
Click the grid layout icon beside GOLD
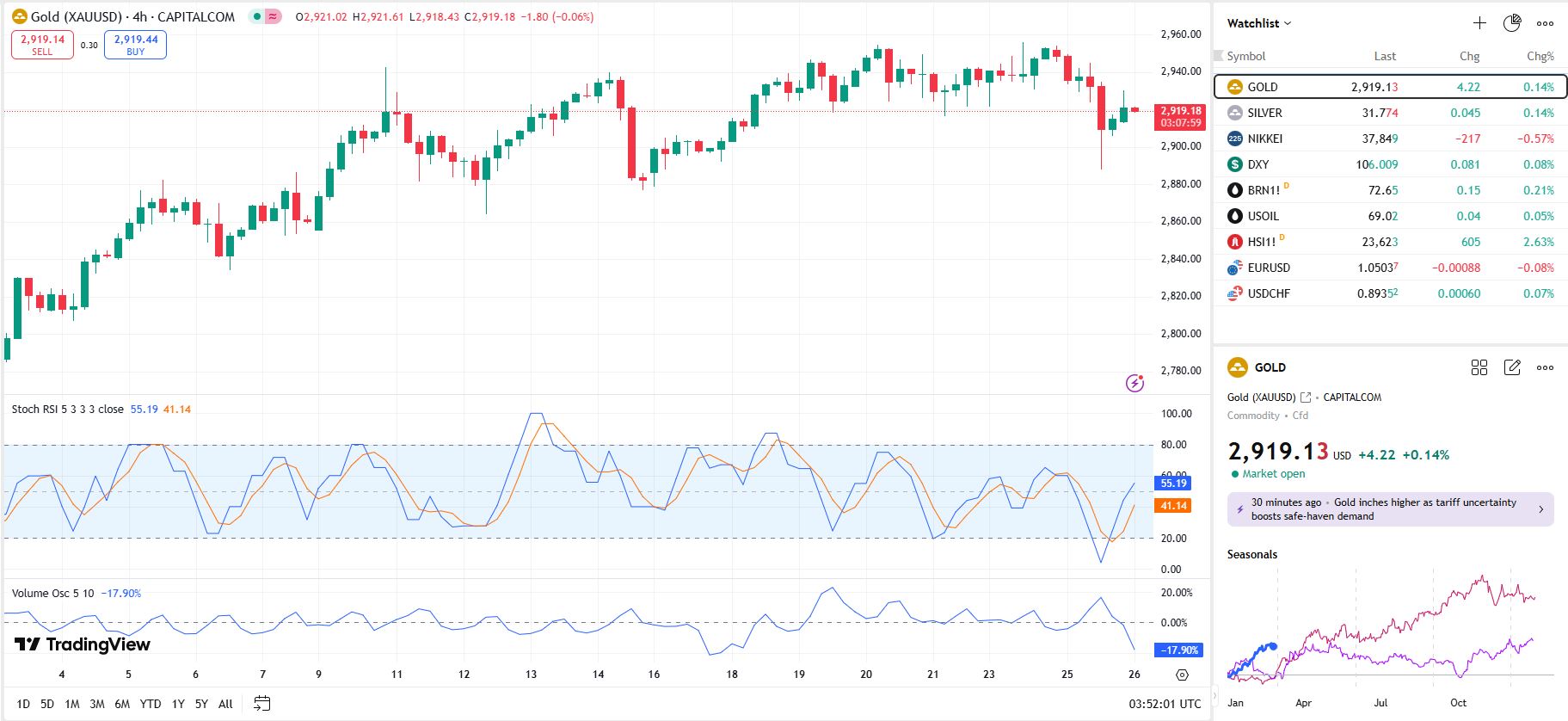coord(1479,367)
